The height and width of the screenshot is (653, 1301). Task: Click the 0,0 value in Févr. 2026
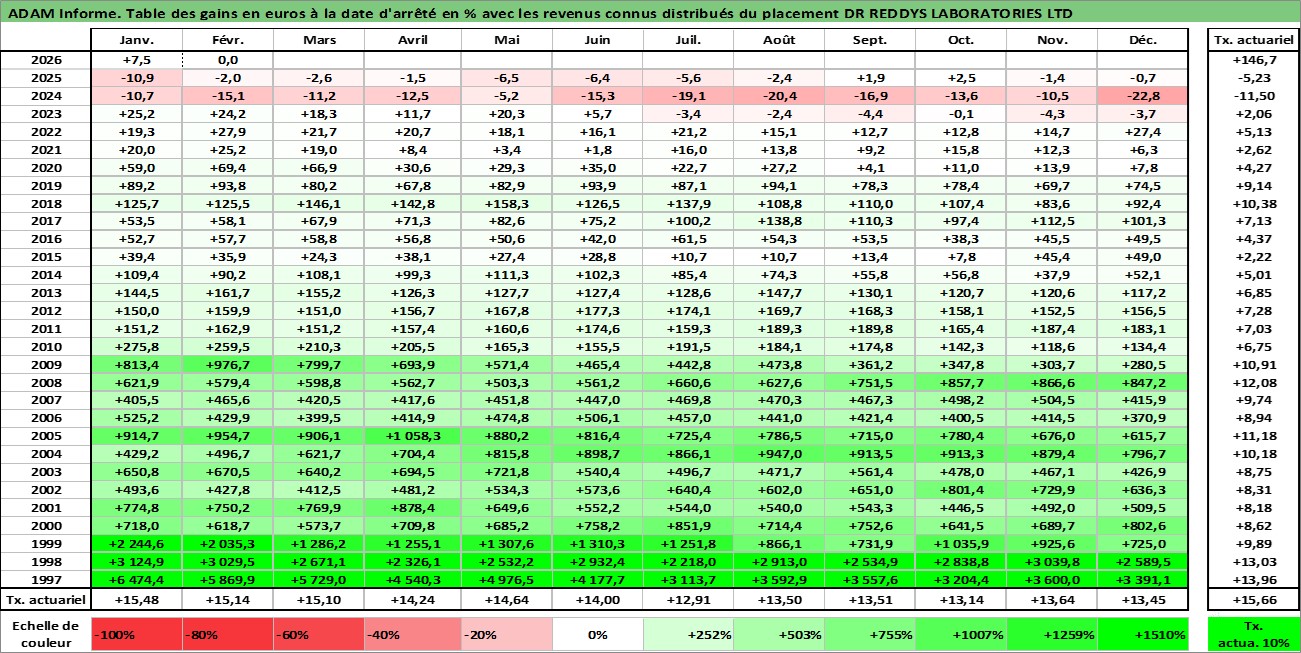coord(228,60)
